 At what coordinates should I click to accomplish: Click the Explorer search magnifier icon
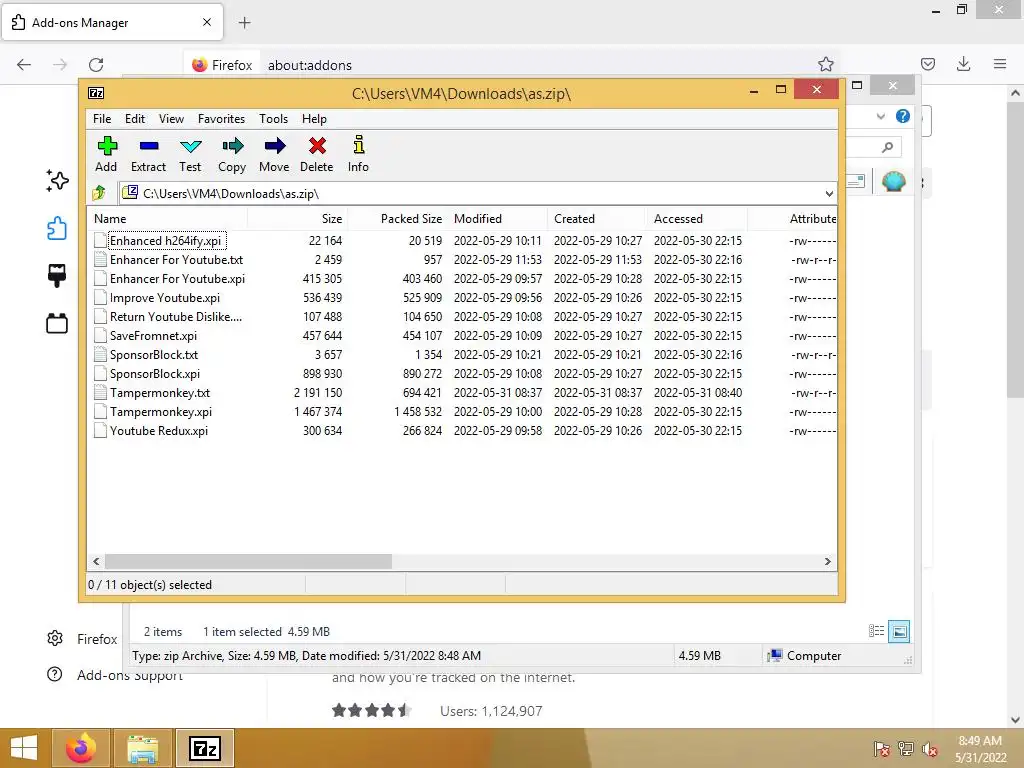point(887,147)
